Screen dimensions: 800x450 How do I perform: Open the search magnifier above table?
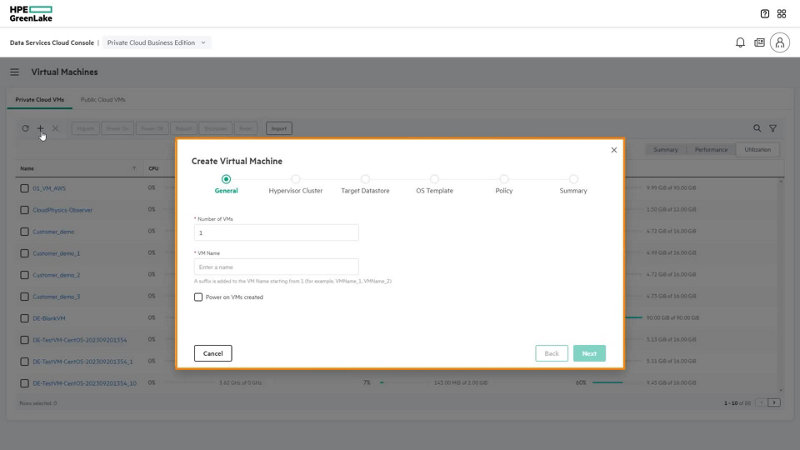(x=757, y=128)
